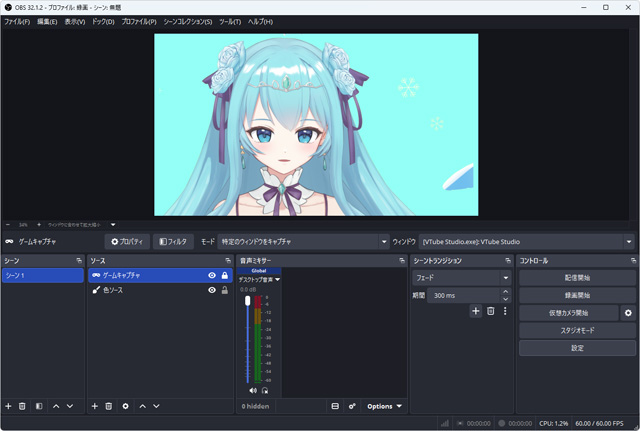Open 設定 settings button
The image size is (640, 431).
pos(577,348)
